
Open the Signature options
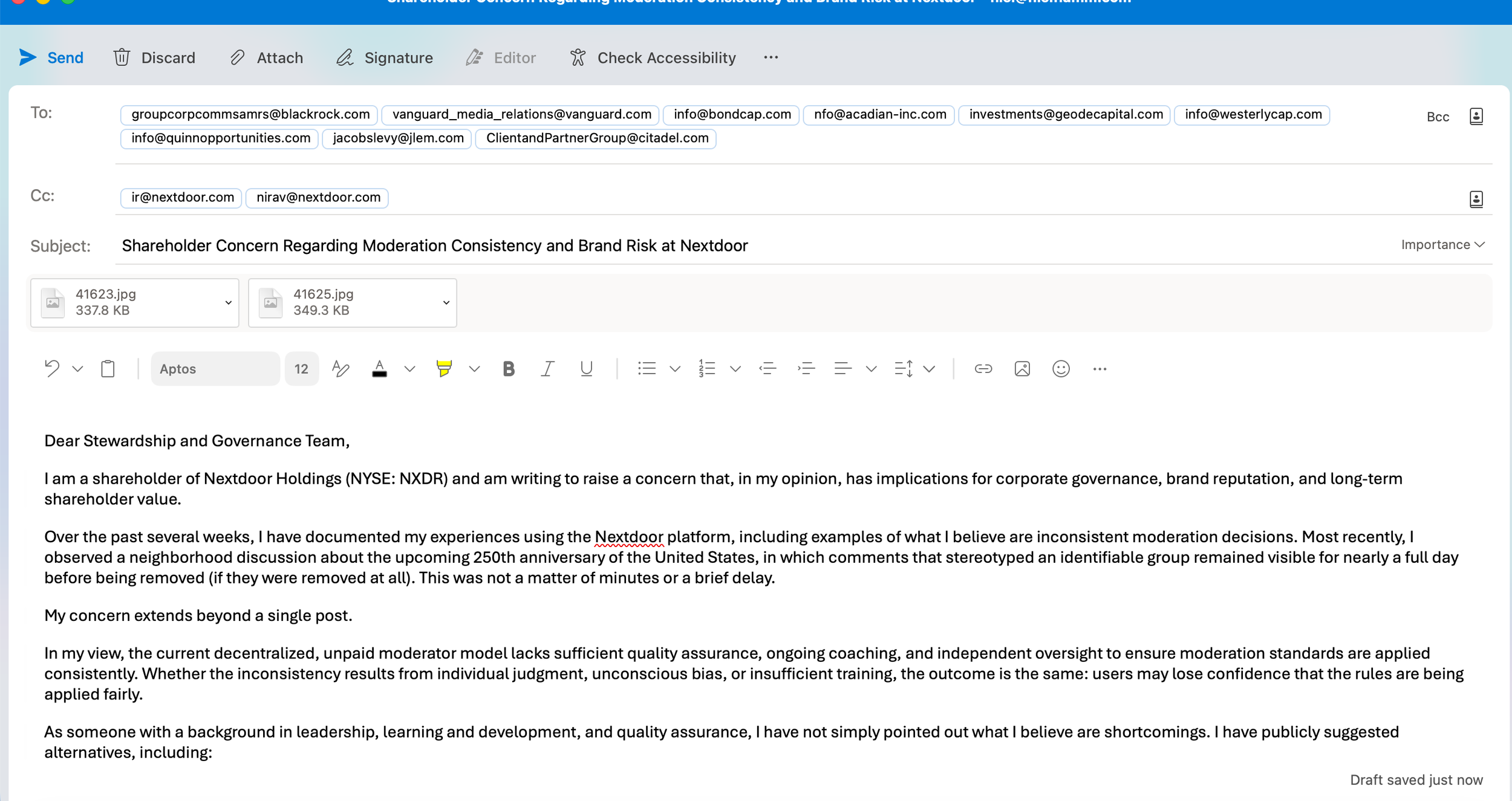[385, 57]
